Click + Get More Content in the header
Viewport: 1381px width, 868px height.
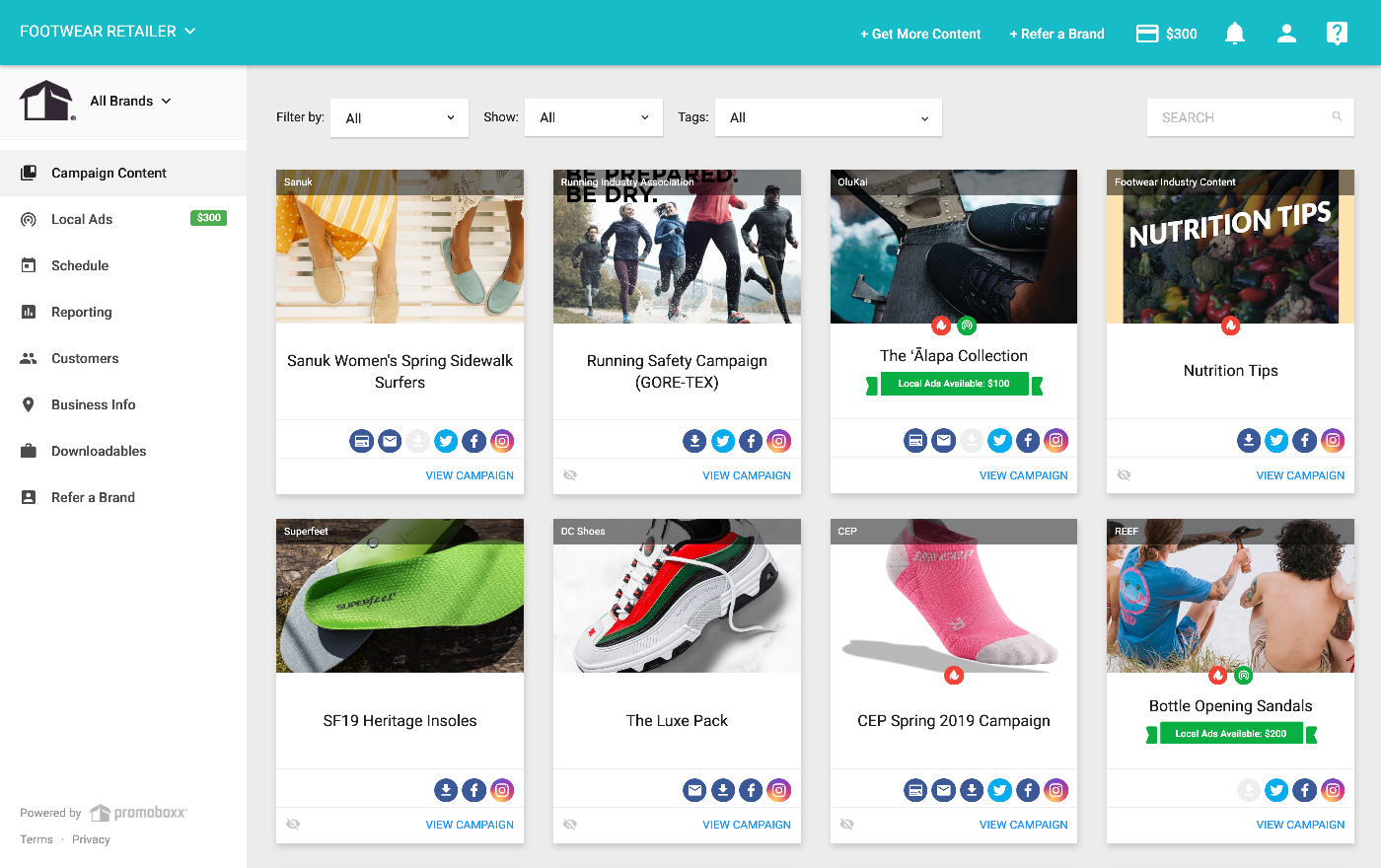click(x=920, y=34)
